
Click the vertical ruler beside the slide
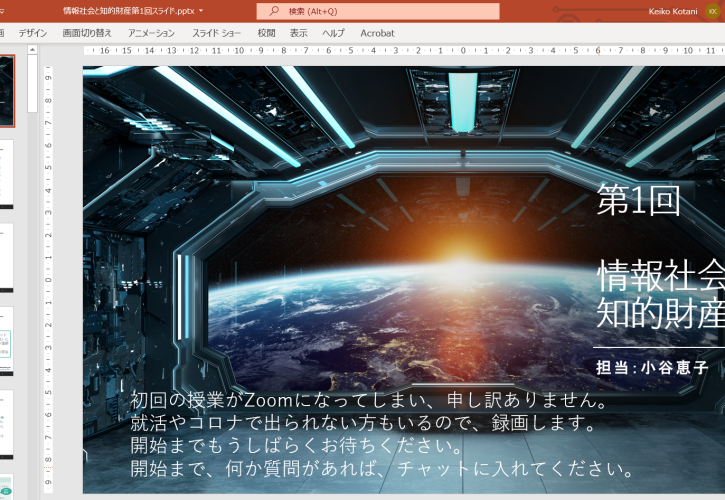[x=48, y=279]
